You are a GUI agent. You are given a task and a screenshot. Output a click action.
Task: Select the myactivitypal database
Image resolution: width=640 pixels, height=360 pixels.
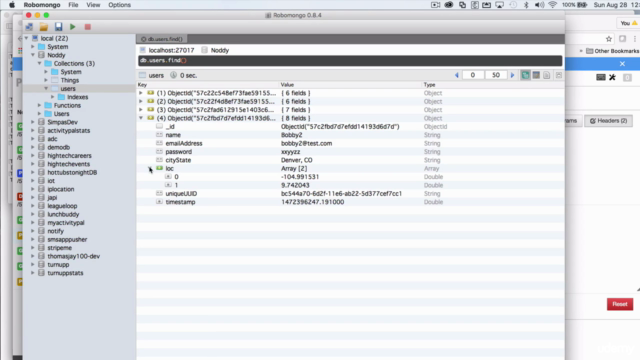[66, 222]
